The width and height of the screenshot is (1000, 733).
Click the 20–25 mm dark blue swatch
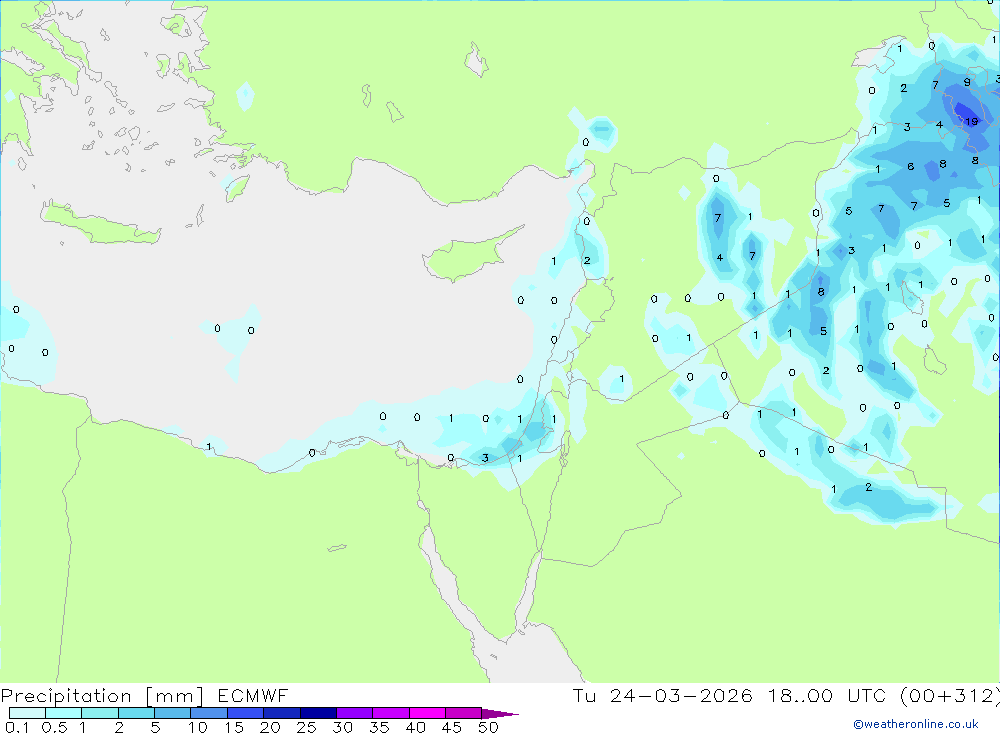[281, 713]
